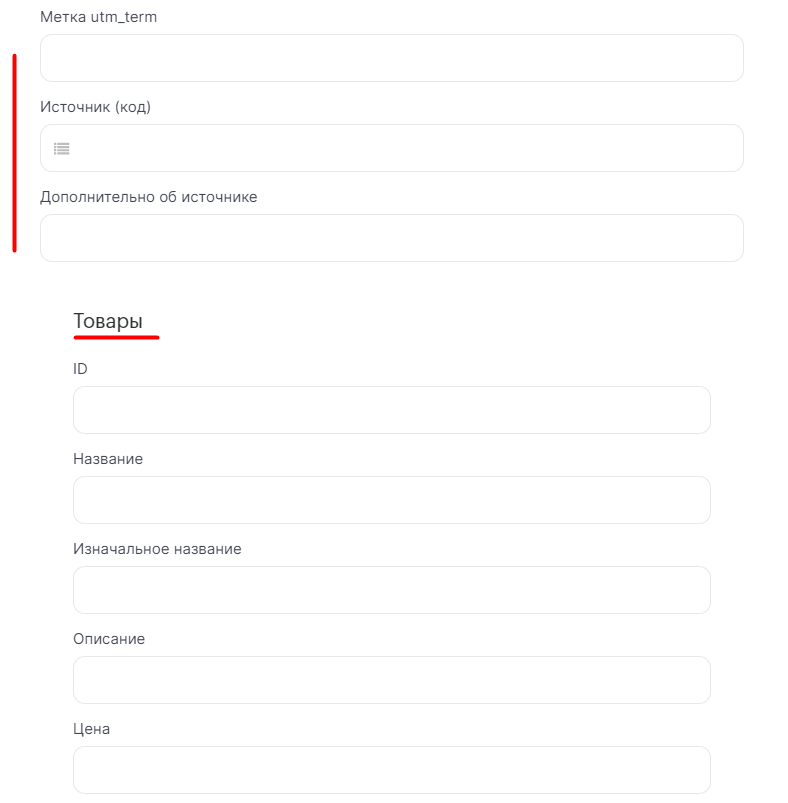Click the red underline beneath Товары
The image size is (788, 803).
pos(116,338)
